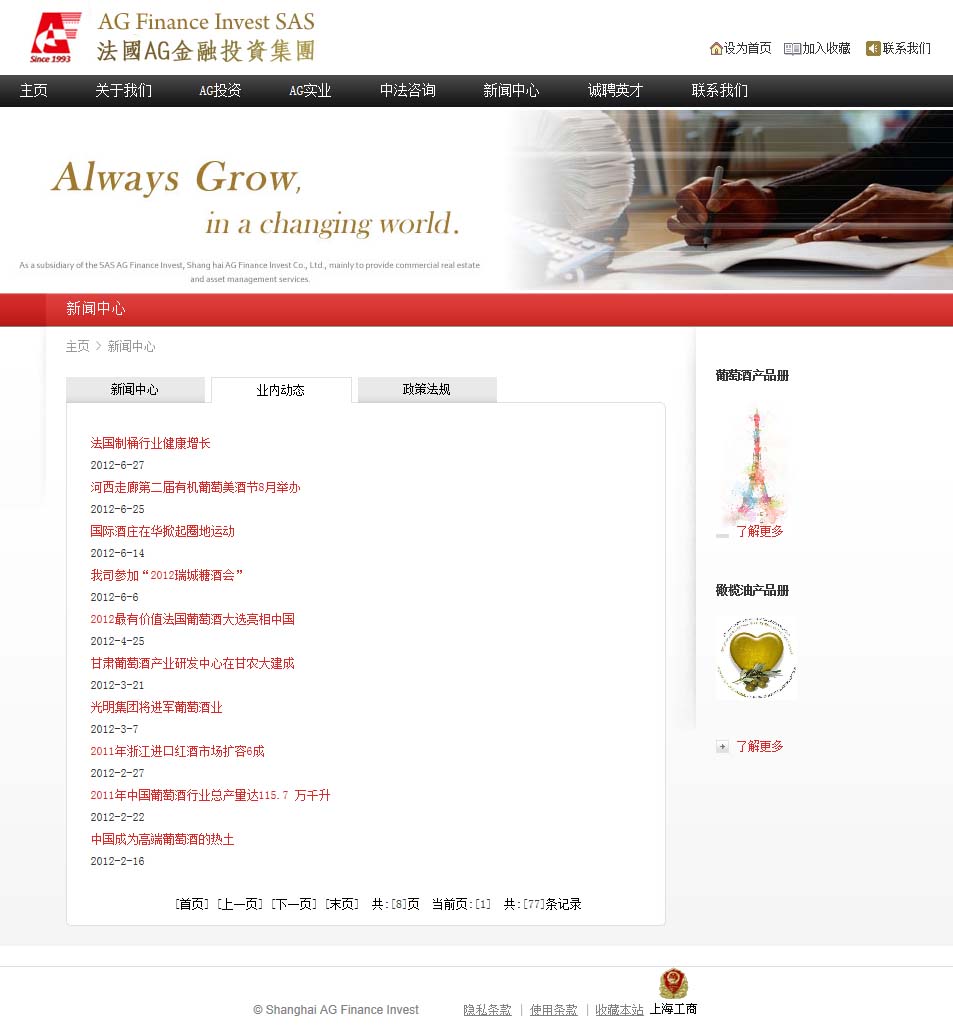This screenshot has height=1028, width=953.
Task: Go to the next page via 下一页
Action: tap(294, 904)
